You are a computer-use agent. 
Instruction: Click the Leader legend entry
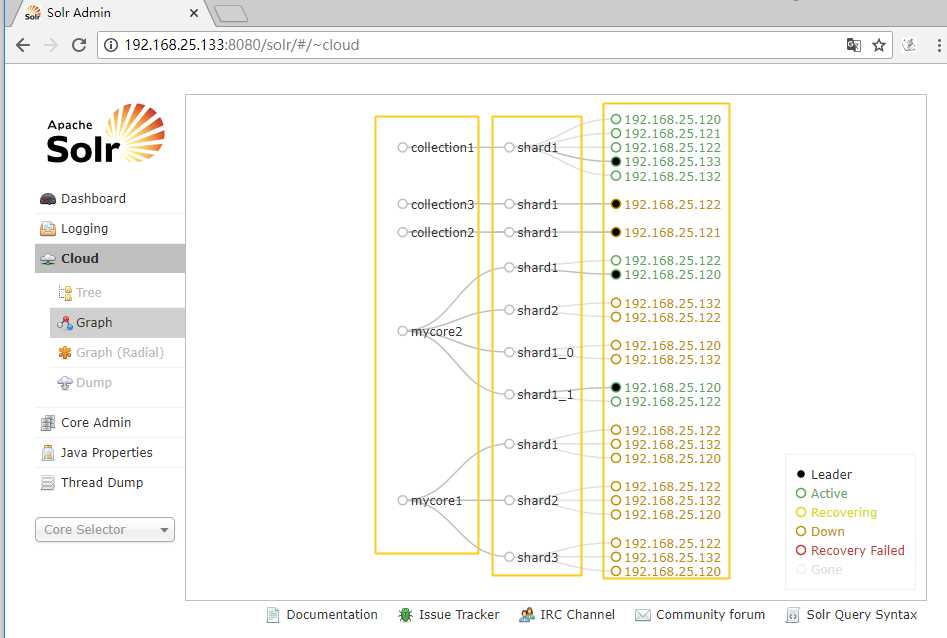tap(824, 474)
